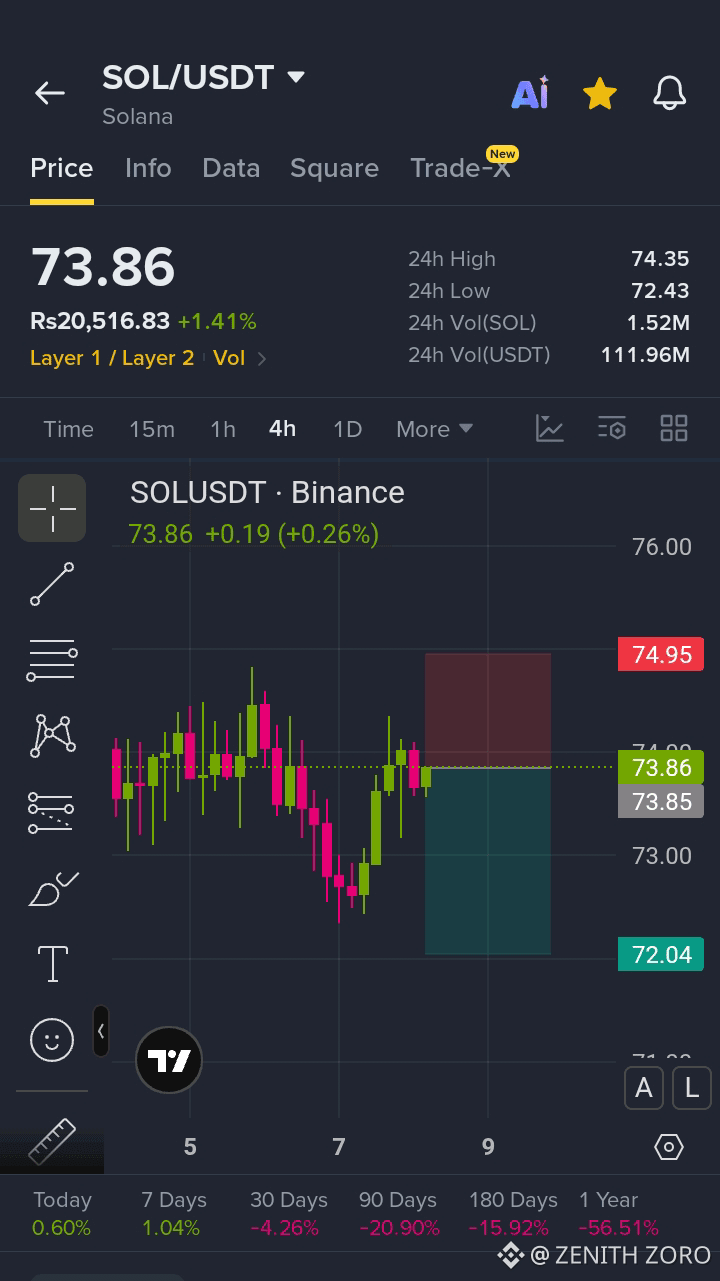Select the Time chart interval

[x=69, y=429]
